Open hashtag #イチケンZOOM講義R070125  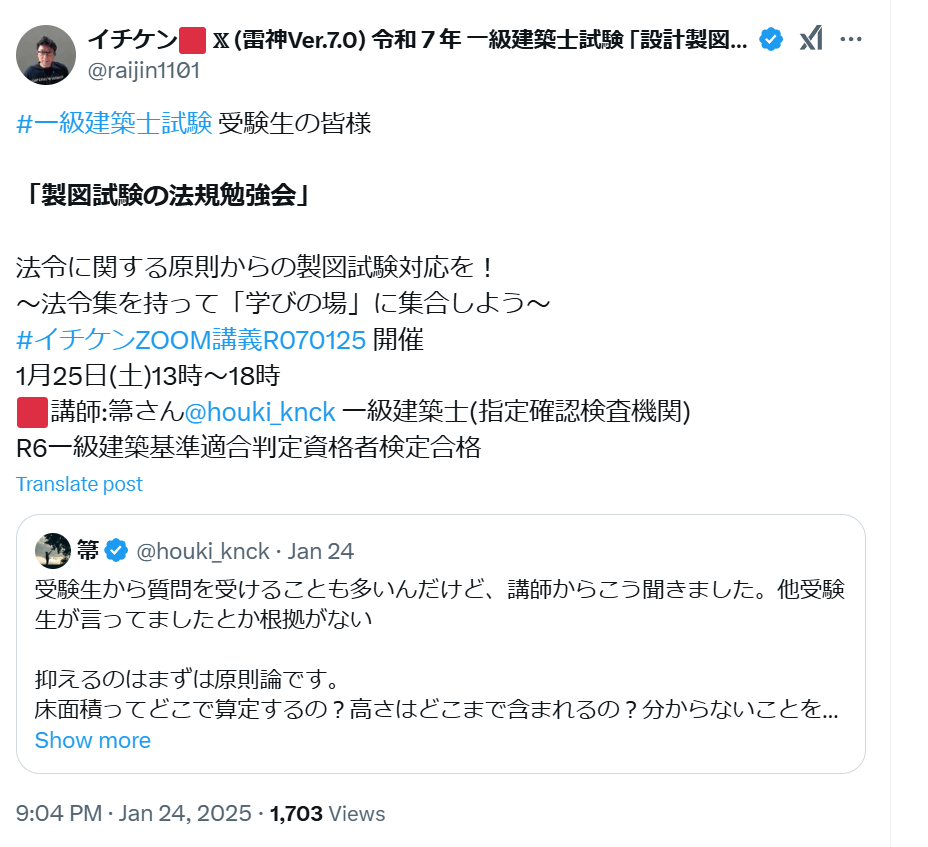(191, 340)
